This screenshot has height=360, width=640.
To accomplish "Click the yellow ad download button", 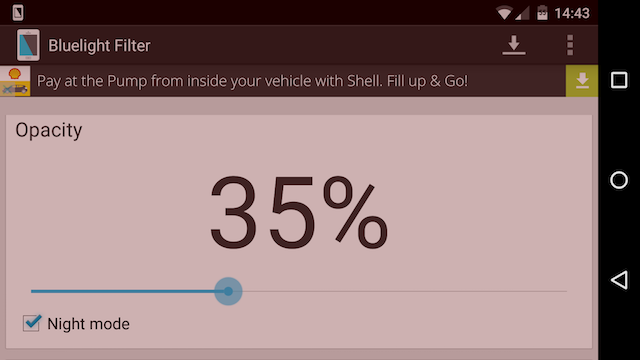I will (582, 81).
